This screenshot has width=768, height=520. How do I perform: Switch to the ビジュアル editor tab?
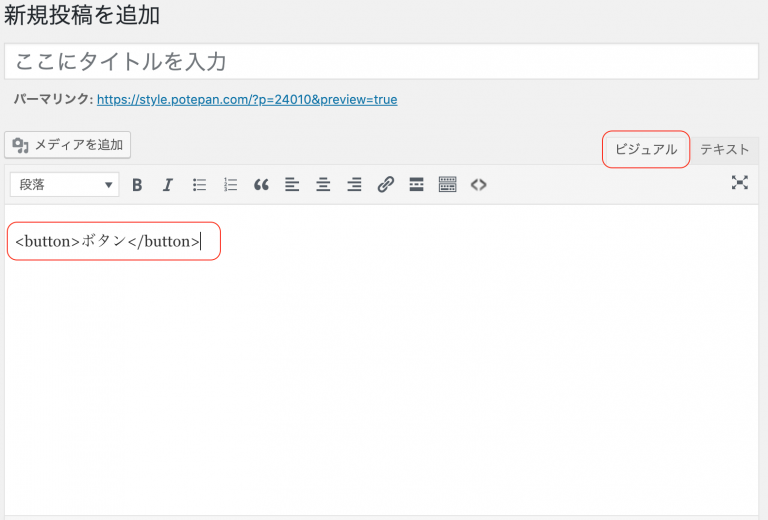point(646,149)
